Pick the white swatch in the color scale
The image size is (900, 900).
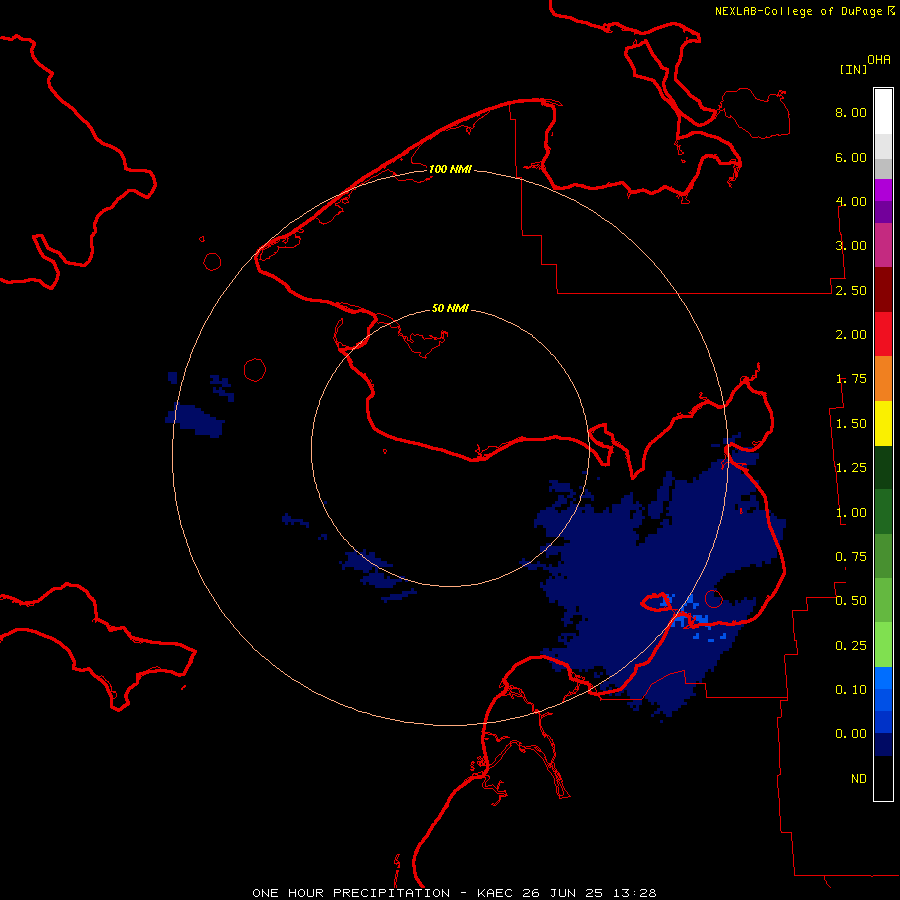click(883, 112)
